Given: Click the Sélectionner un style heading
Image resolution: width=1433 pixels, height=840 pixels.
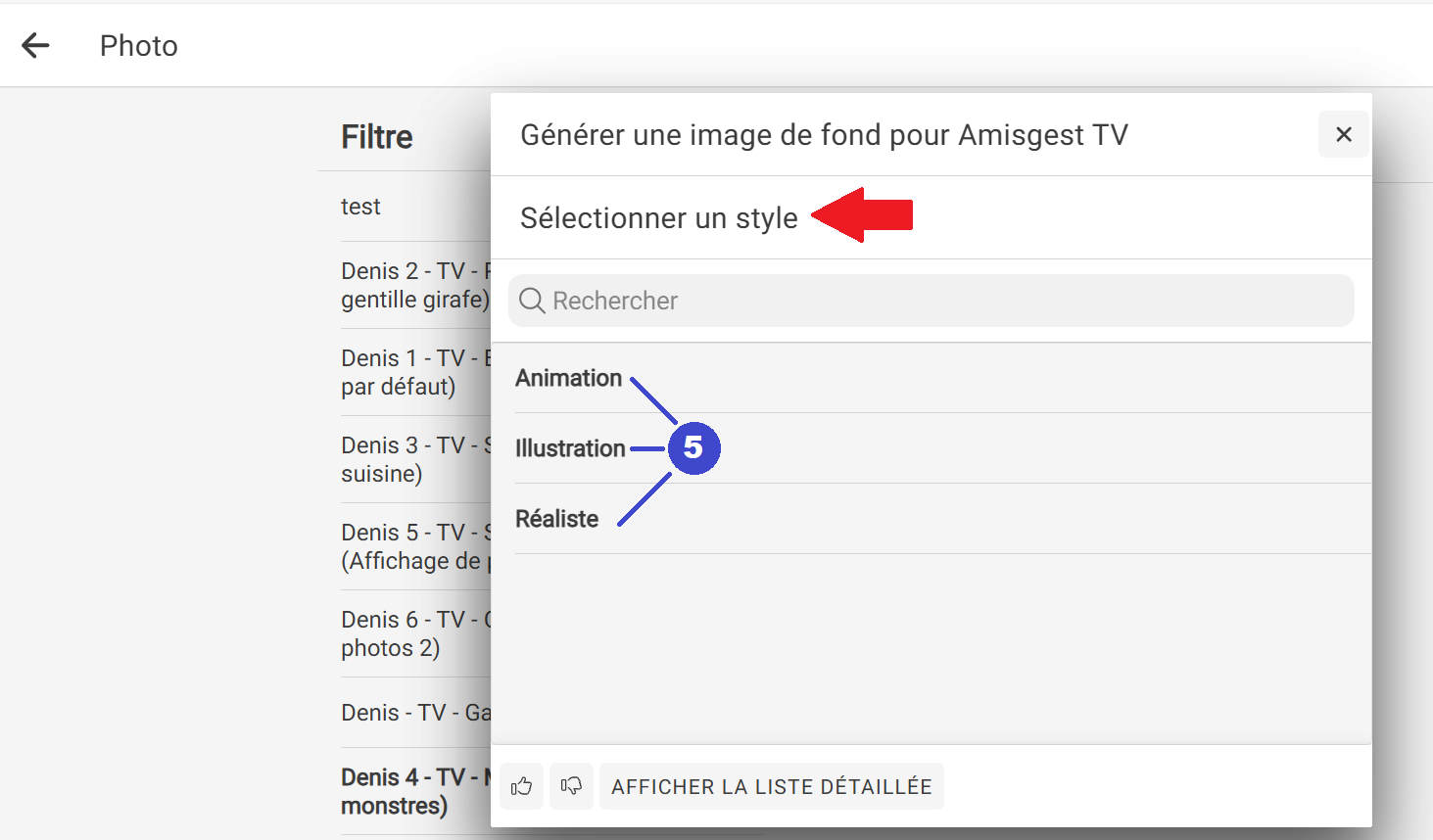Looking at the screenshot, I should 658,217.
